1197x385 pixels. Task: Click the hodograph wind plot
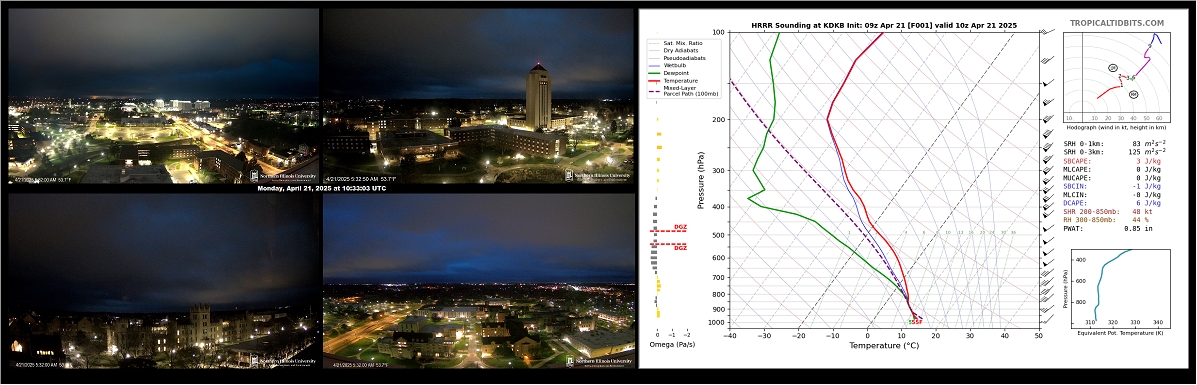pyautogui.click(x=1117, y=76)
